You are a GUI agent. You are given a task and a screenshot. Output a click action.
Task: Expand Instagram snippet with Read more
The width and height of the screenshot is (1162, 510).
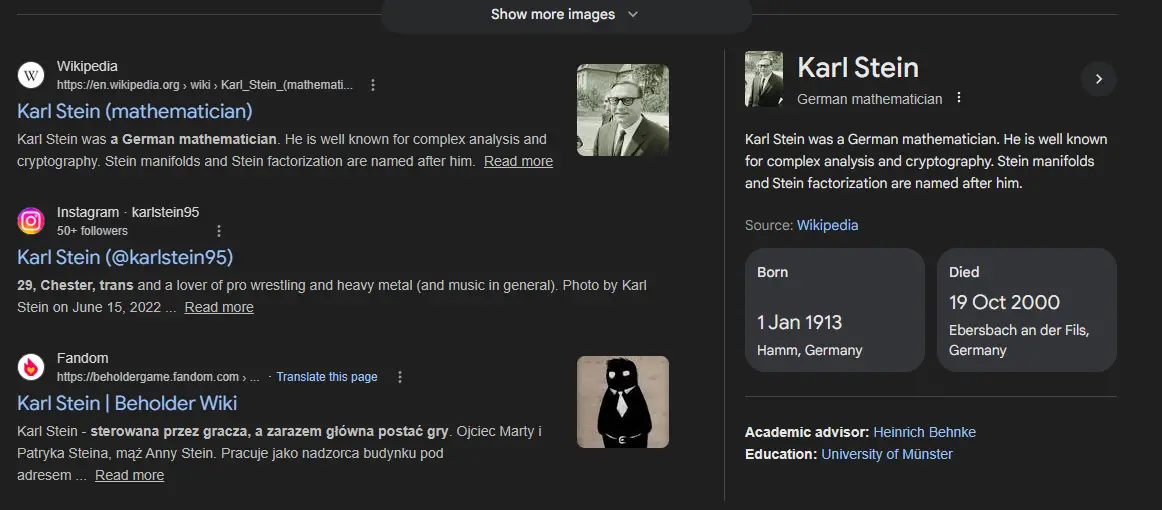click(x=219, y=307)
